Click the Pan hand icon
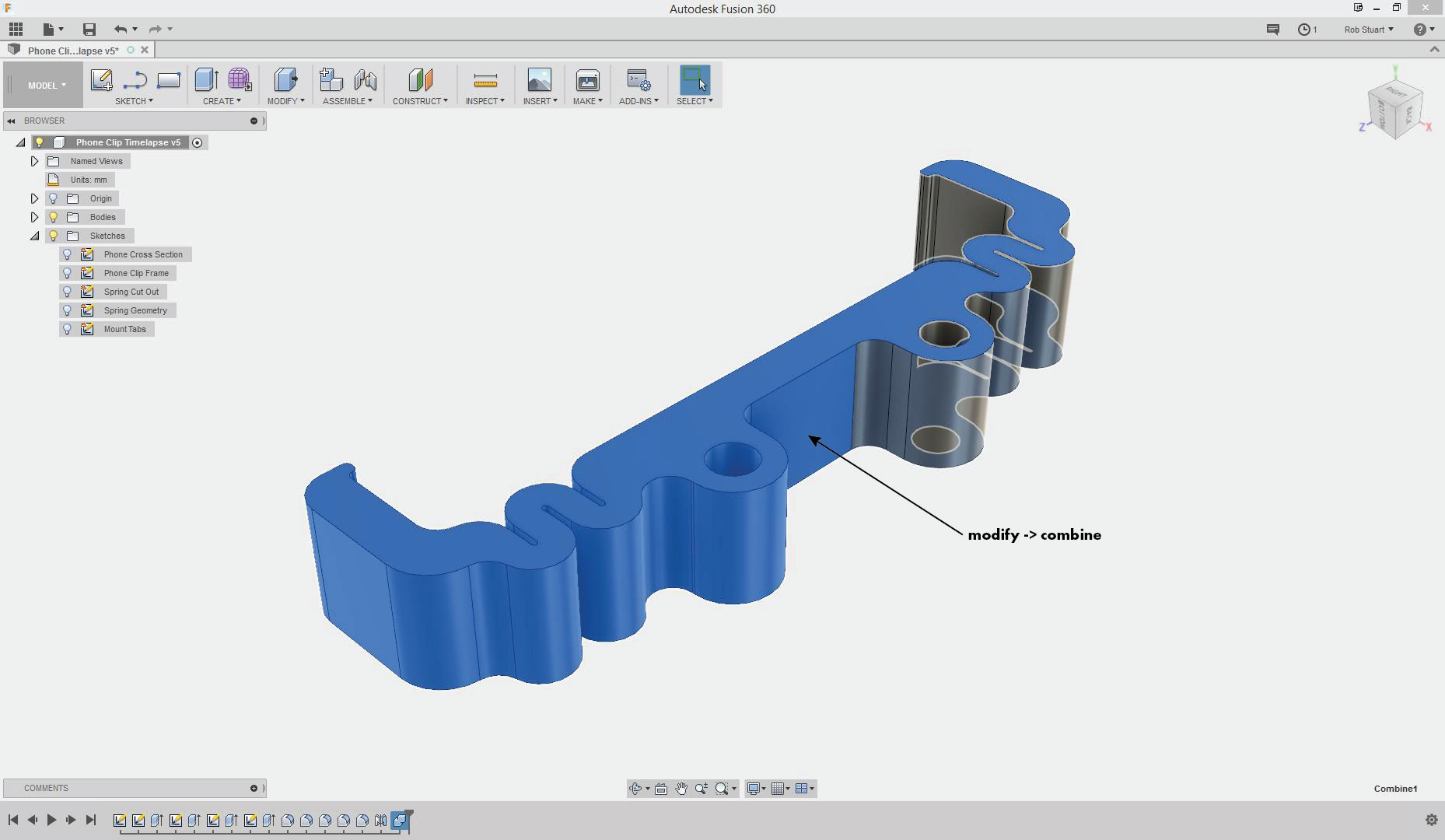This screenshot has width=1445, height=840. coord(681,789)
